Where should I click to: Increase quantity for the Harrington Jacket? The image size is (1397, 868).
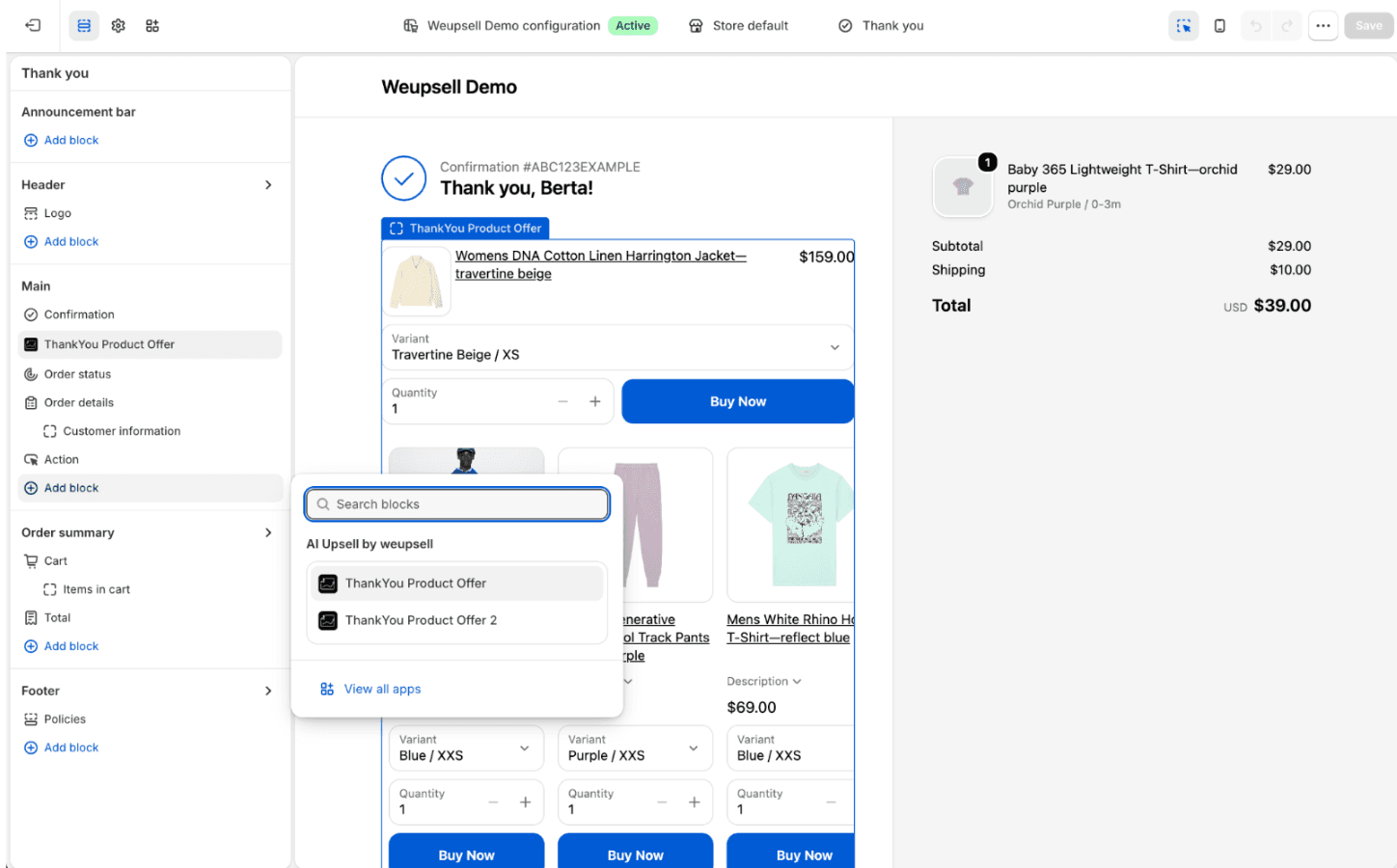pos(595,401)
